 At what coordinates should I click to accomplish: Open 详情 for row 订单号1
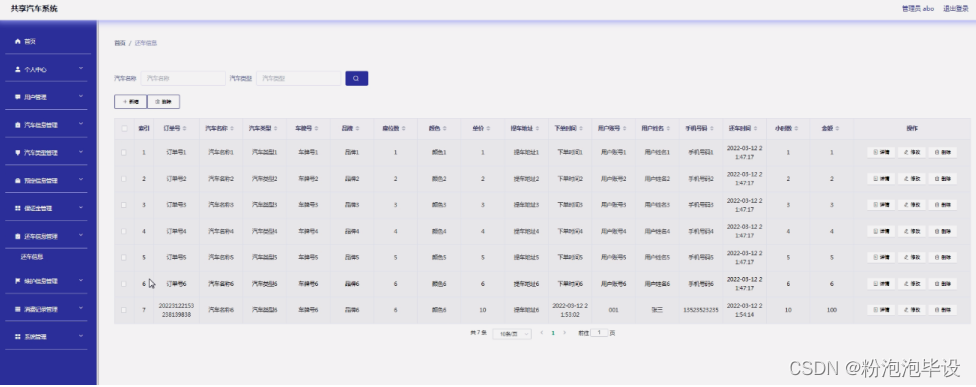(881, 152)
